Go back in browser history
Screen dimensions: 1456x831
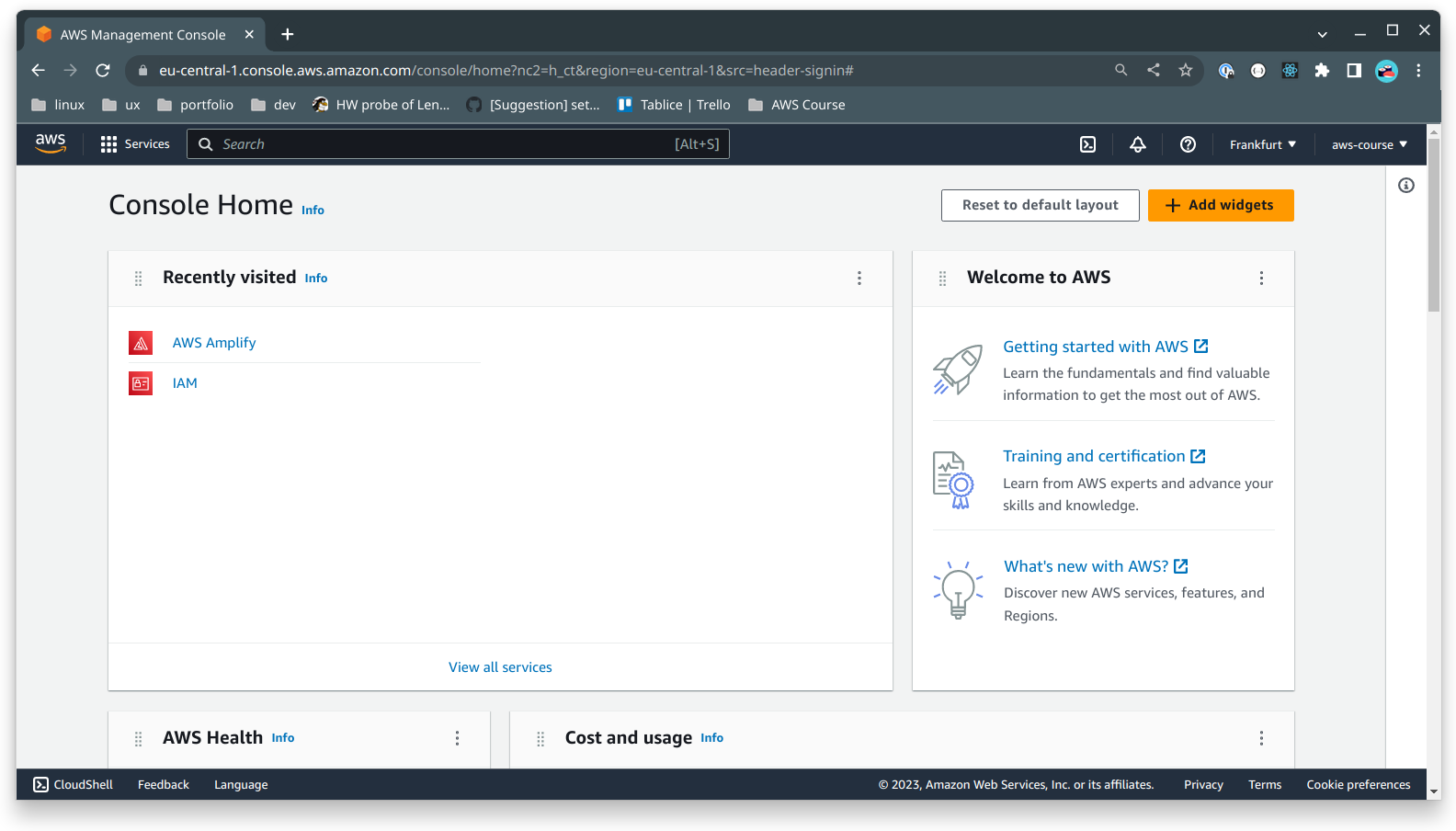pos(38,70)
